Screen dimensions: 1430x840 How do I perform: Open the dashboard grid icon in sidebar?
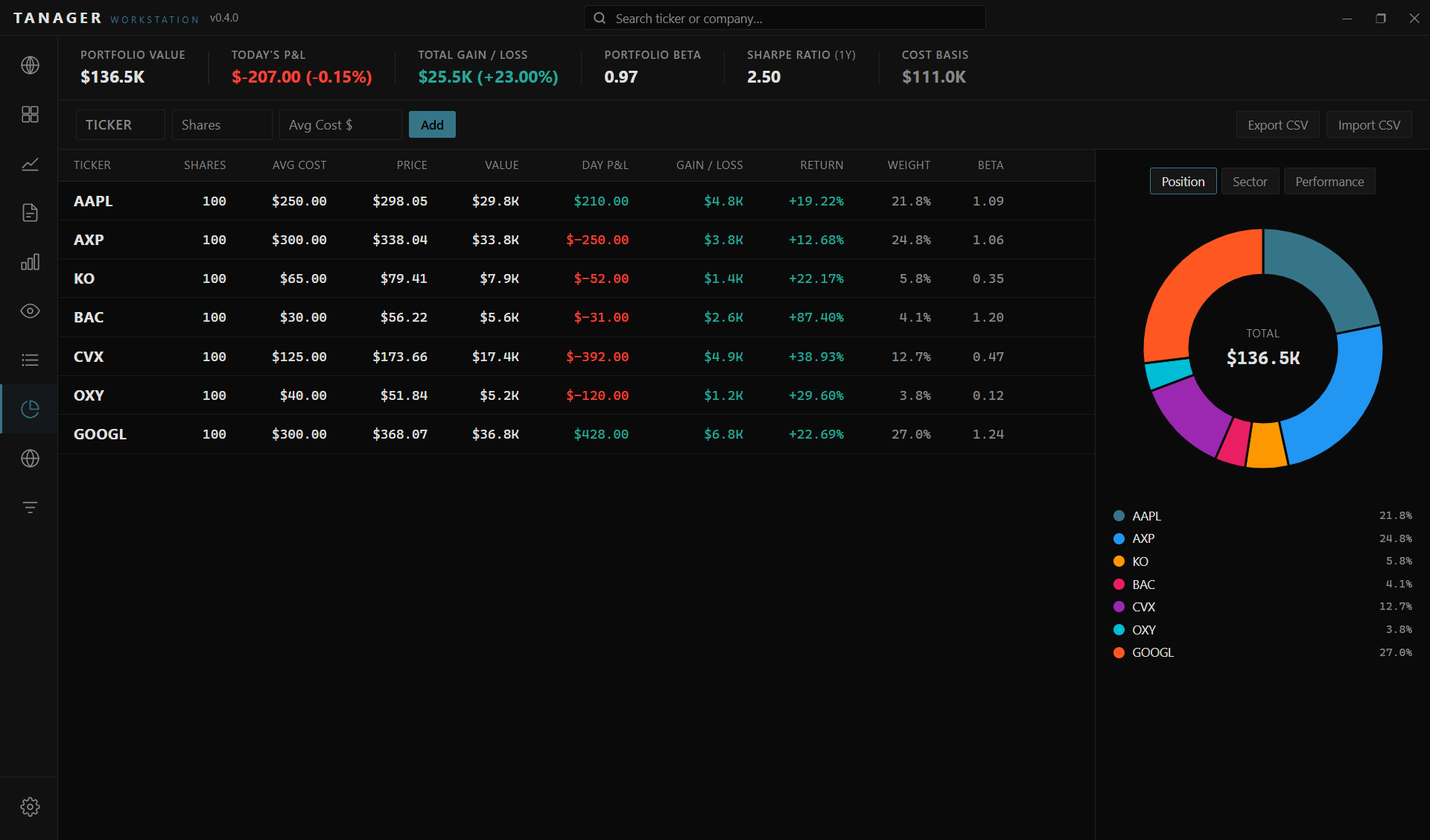[x=30, y=115]
